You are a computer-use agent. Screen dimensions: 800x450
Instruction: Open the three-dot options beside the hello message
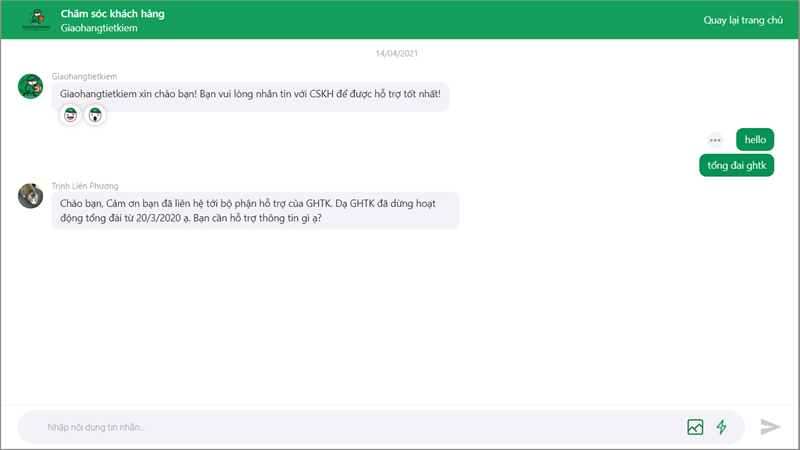(715, 140)
